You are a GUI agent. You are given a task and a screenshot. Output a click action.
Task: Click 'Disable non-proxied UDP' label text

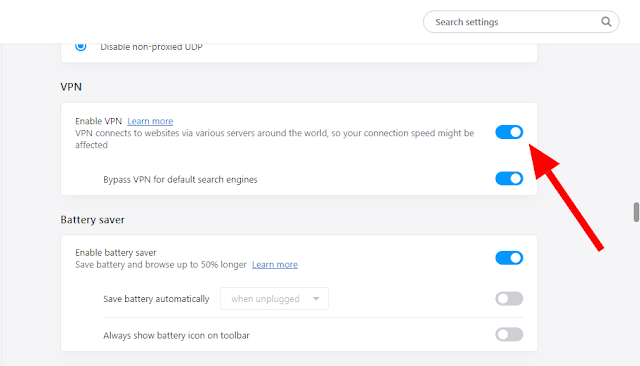pos(151,47)
